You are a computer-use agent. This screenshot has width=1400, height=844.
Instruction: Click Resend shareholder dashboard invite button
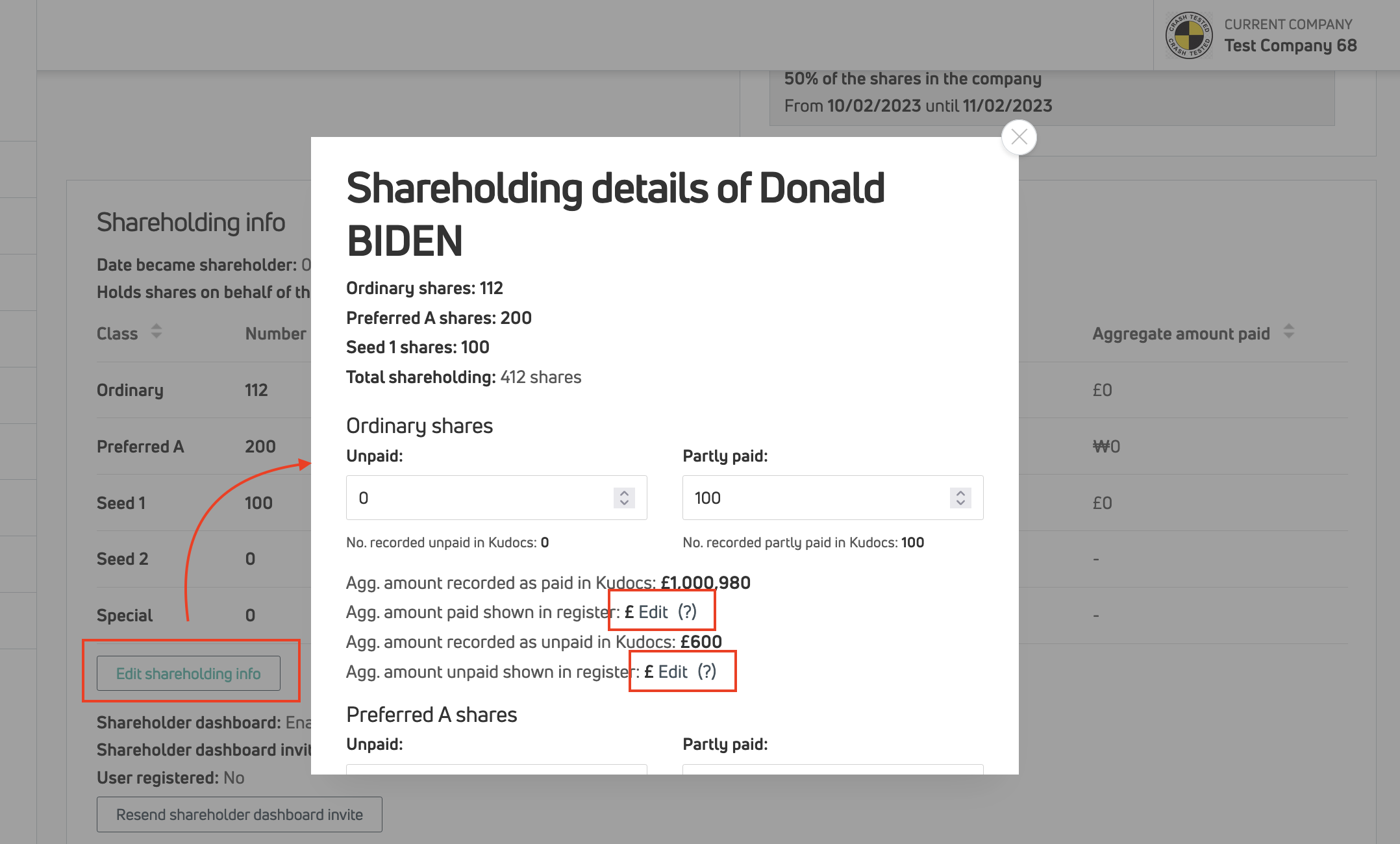click(239, 815)
